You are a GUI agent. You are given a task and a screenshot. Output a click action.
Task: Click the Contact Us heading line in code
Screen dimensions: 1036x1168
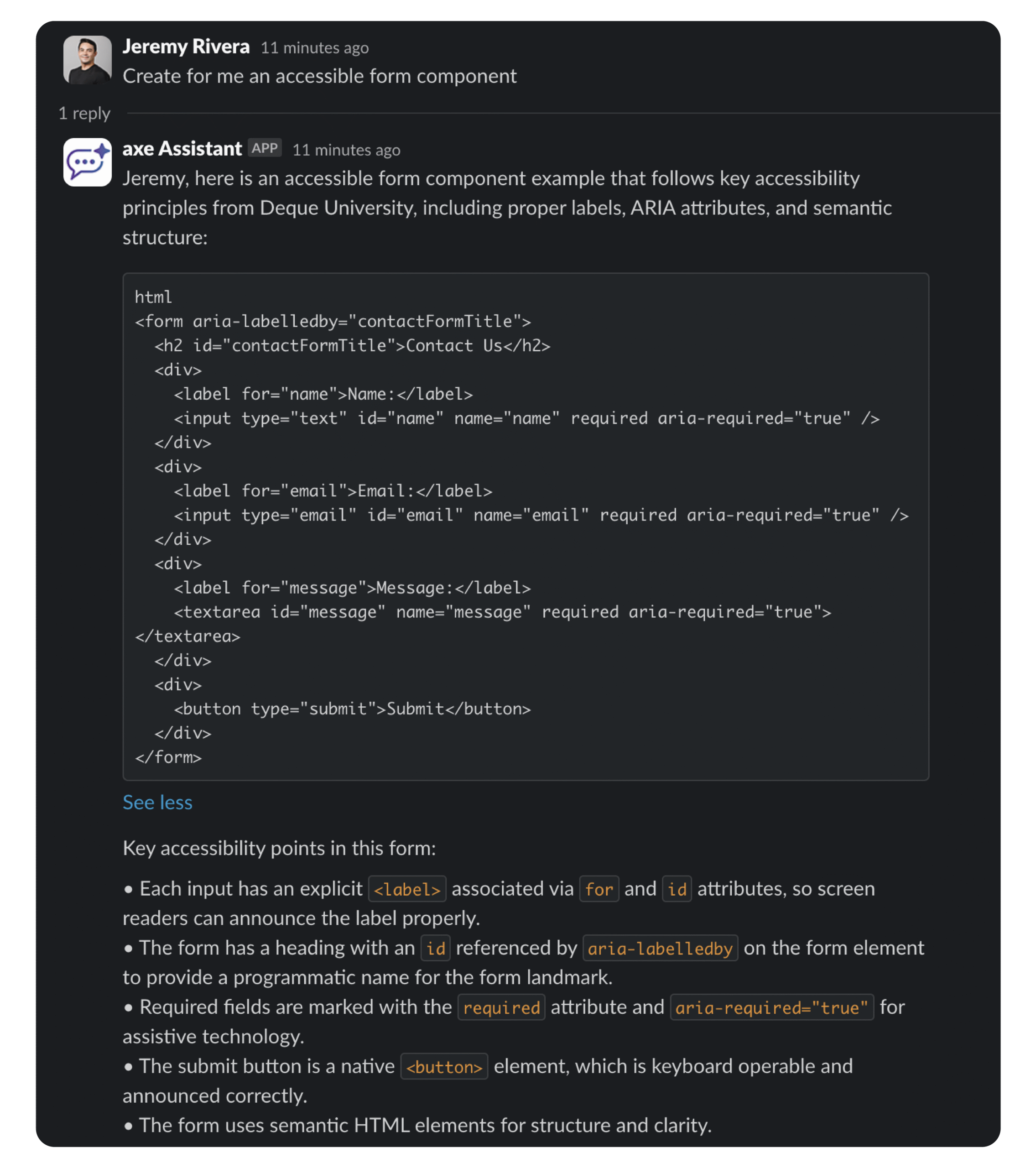pos(352,345)
